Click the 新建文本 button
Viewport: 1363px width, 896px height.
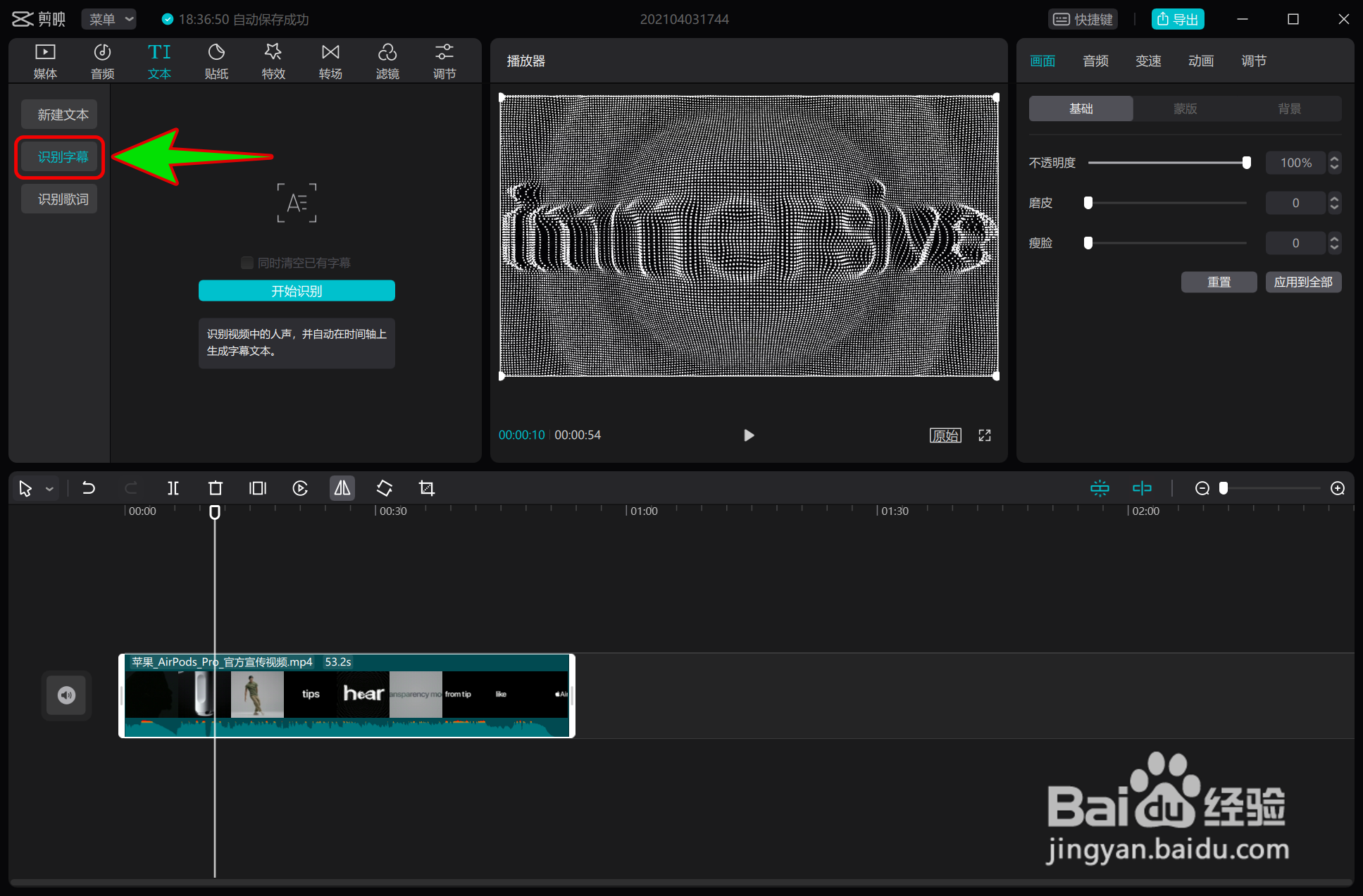point(59,114)
